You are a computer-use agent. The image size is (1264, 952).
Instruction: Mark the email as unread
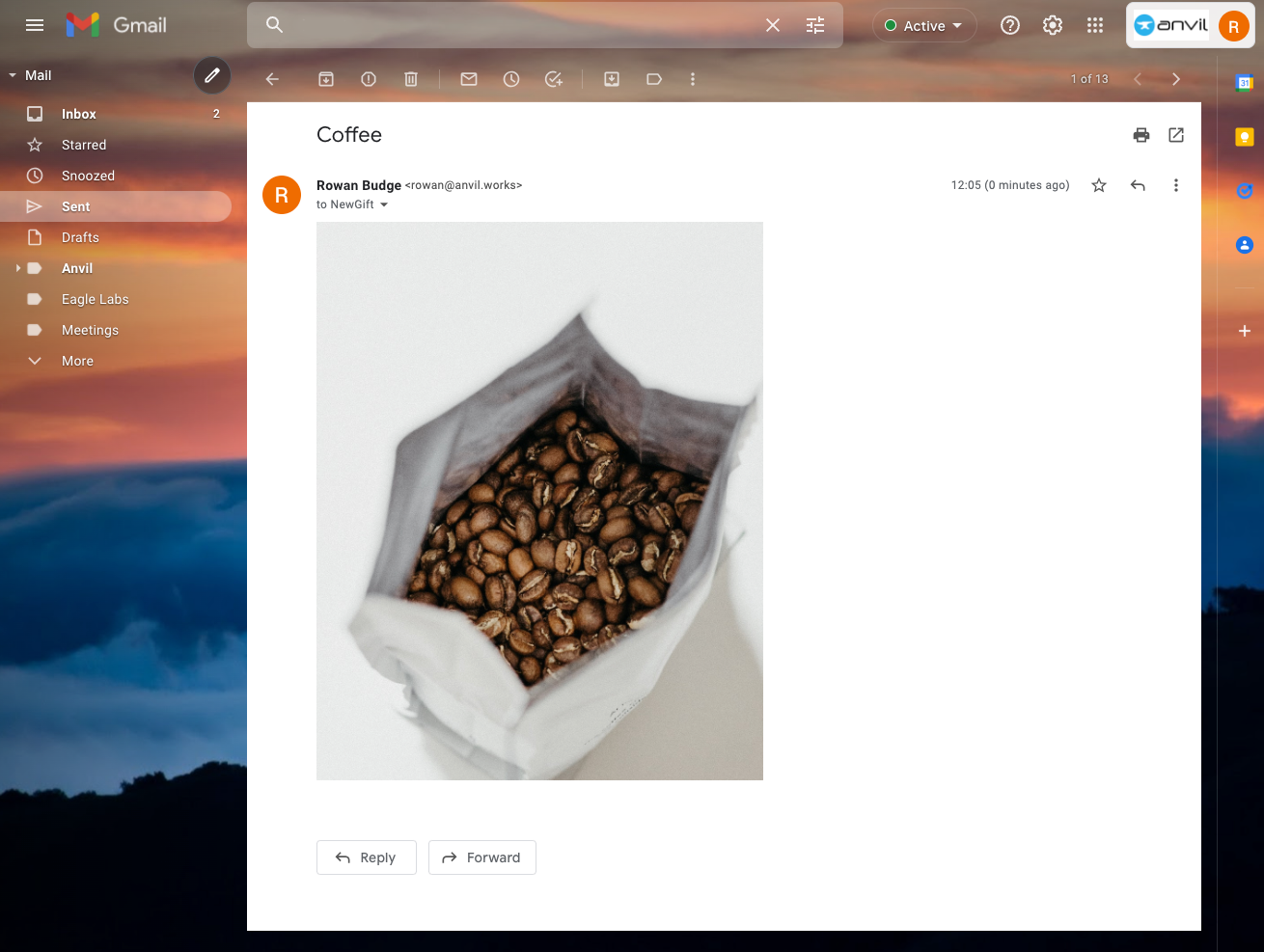(469, 79)
